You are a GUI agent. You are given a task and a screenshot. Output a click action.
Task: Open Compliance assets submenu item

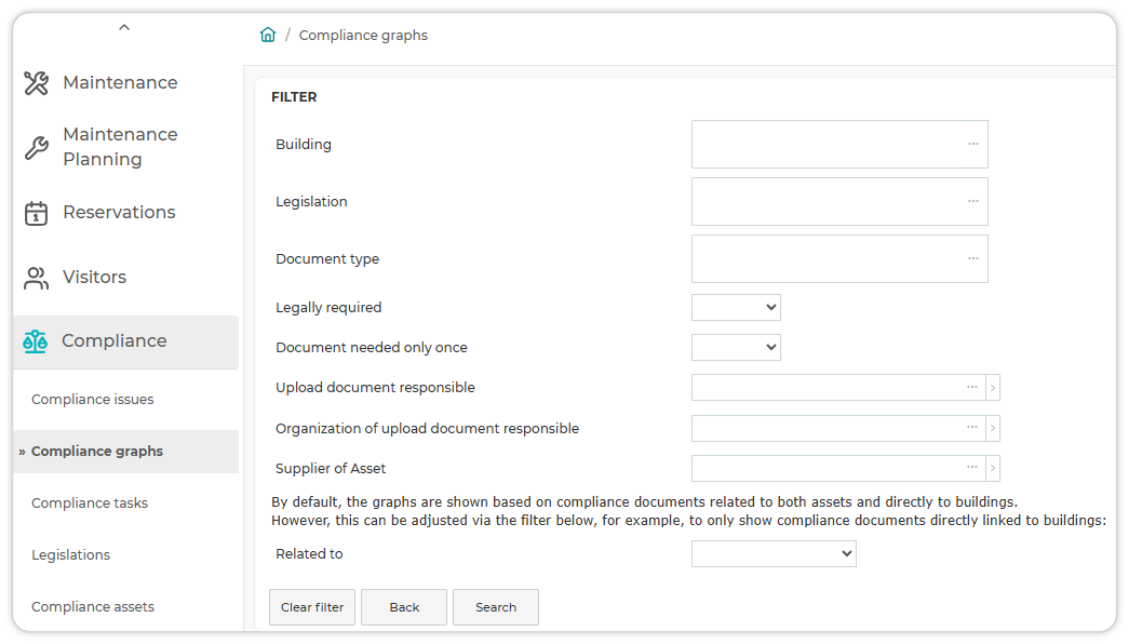[92, 607]
